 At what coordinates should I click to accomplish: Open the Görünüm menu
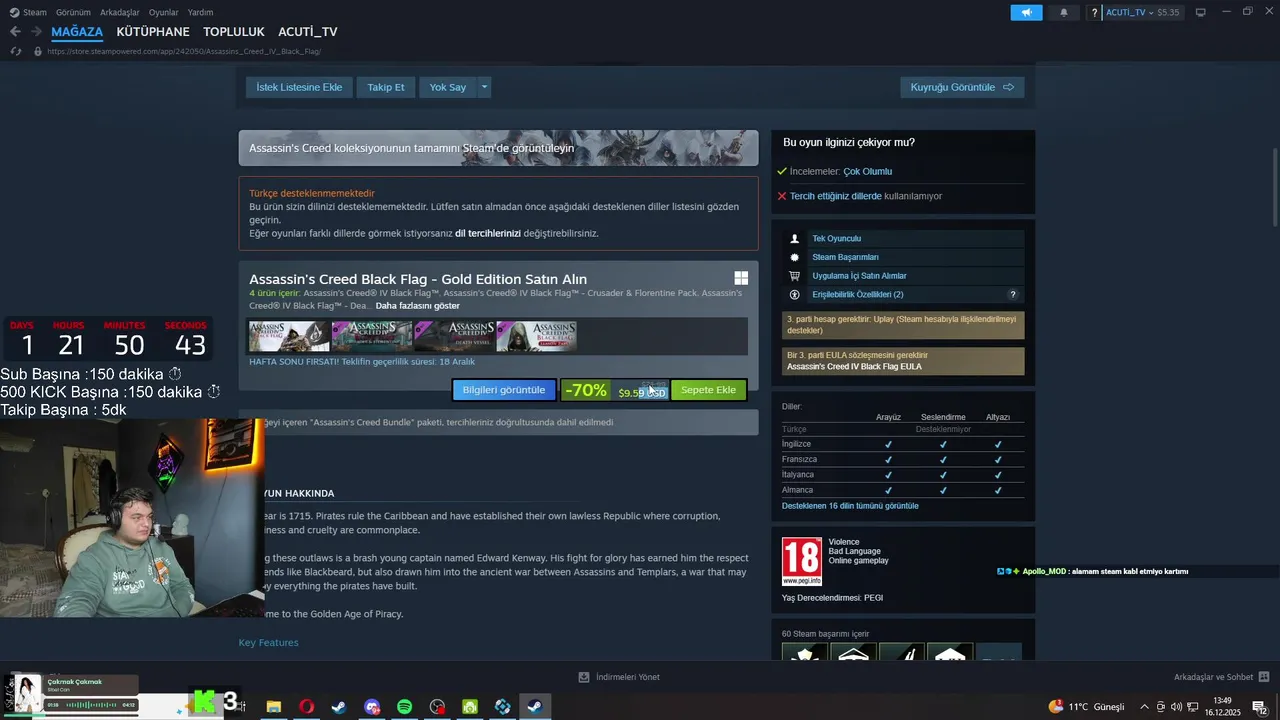click(x=73, y=12)
